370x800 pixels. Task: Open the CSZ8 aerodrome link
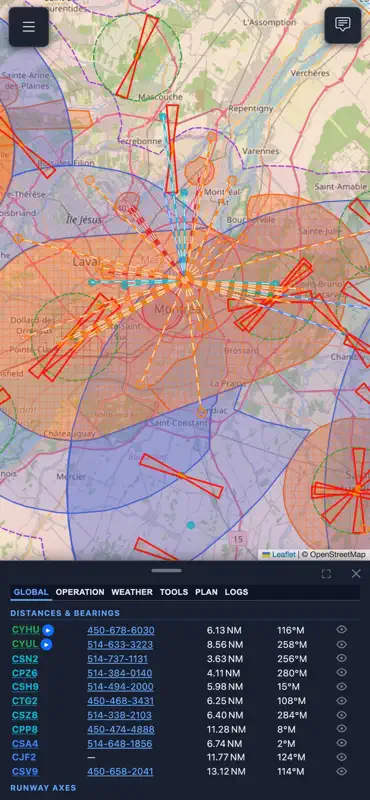click(x=25, y=715)
